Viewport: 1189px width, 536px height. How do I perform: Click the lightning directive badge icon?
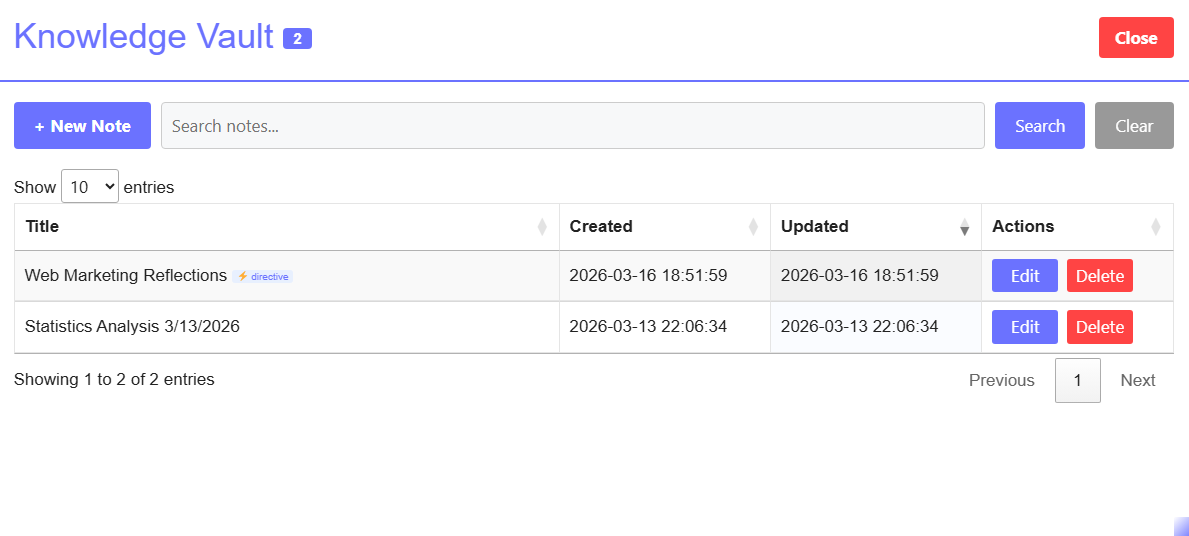pos(243,276)
